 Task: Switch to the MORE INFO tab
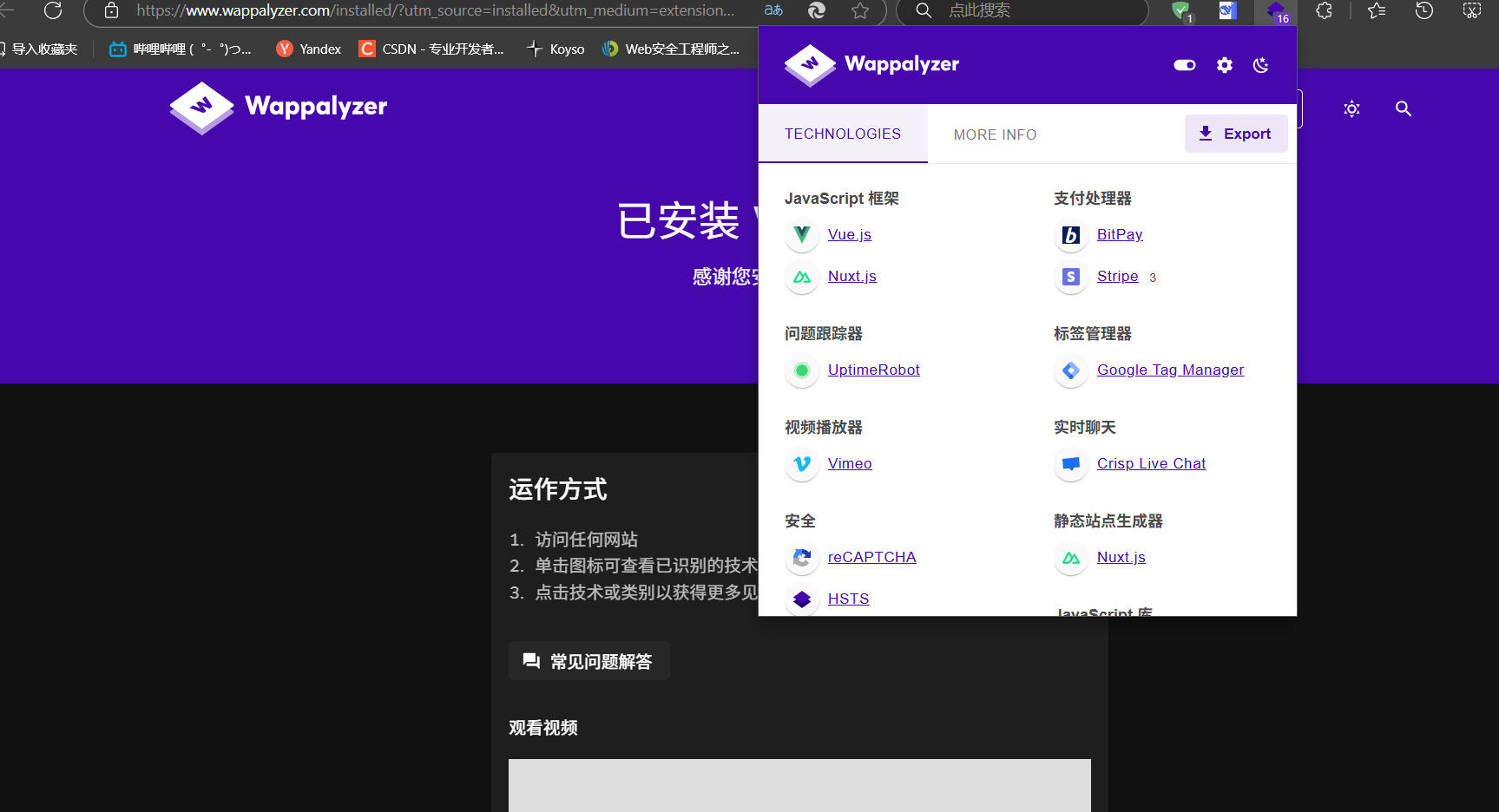coord(995,134)
